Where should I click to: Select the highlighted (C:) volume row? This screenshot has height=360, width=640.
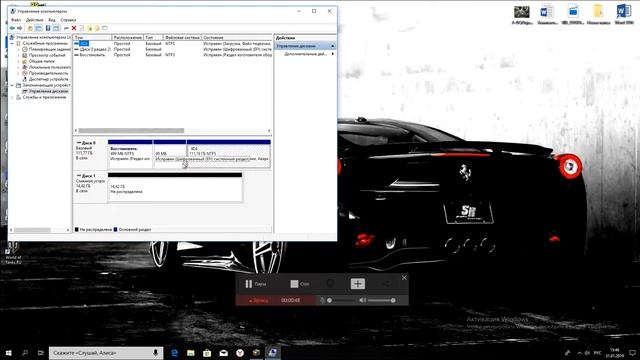tap(173, 43)
